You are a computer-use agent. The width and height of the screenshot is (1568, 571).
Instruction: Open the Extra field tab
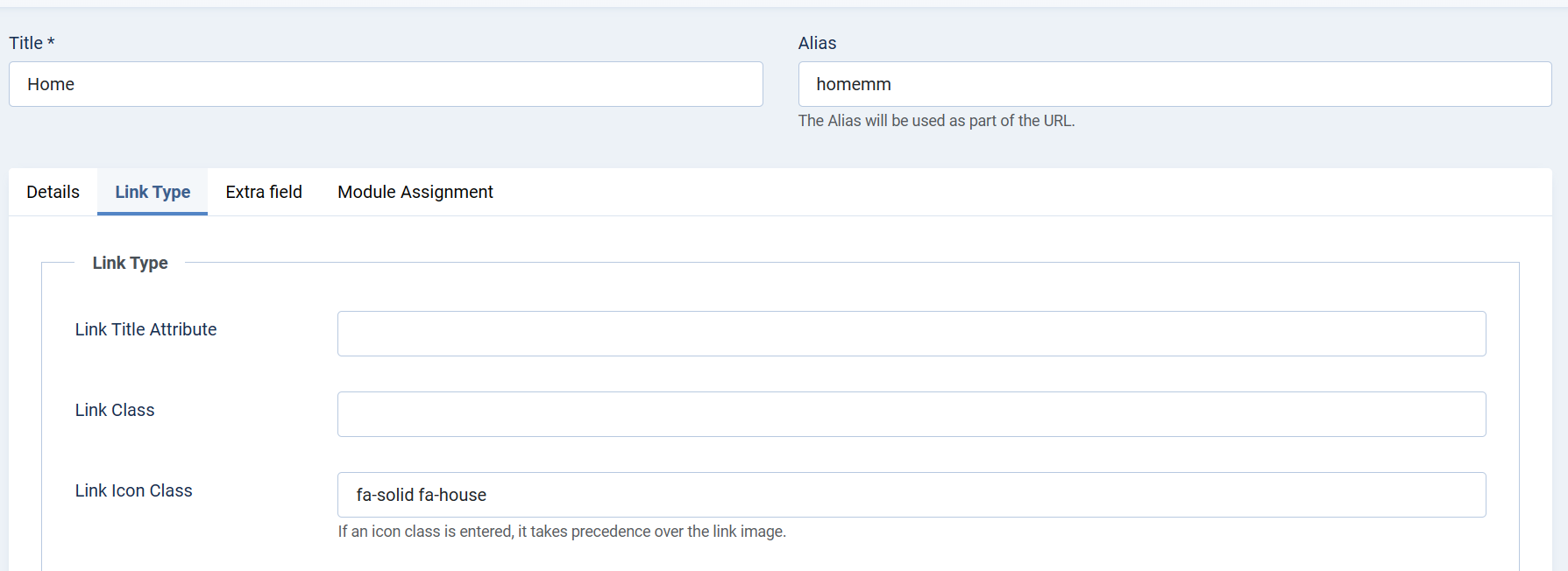pyautogui.click(x=264, y=192)
